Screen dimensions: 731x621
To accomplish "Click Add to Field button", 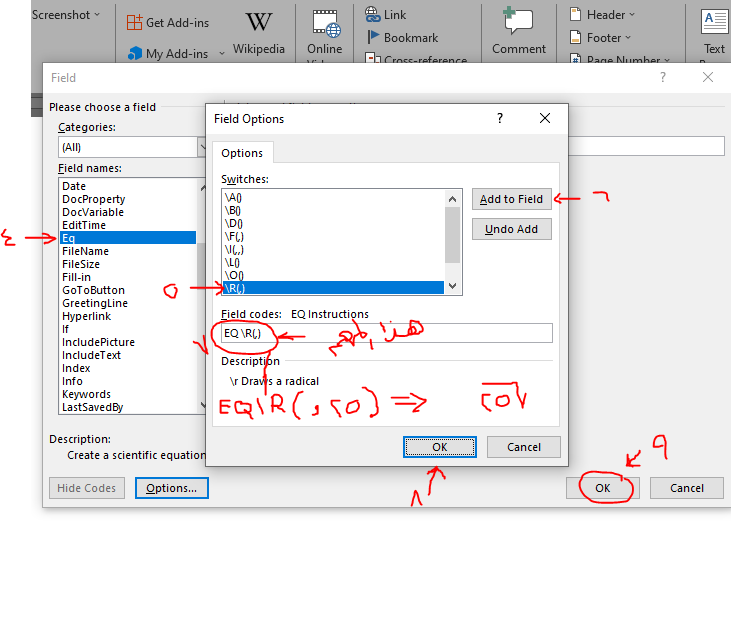I will coord(511,199).
